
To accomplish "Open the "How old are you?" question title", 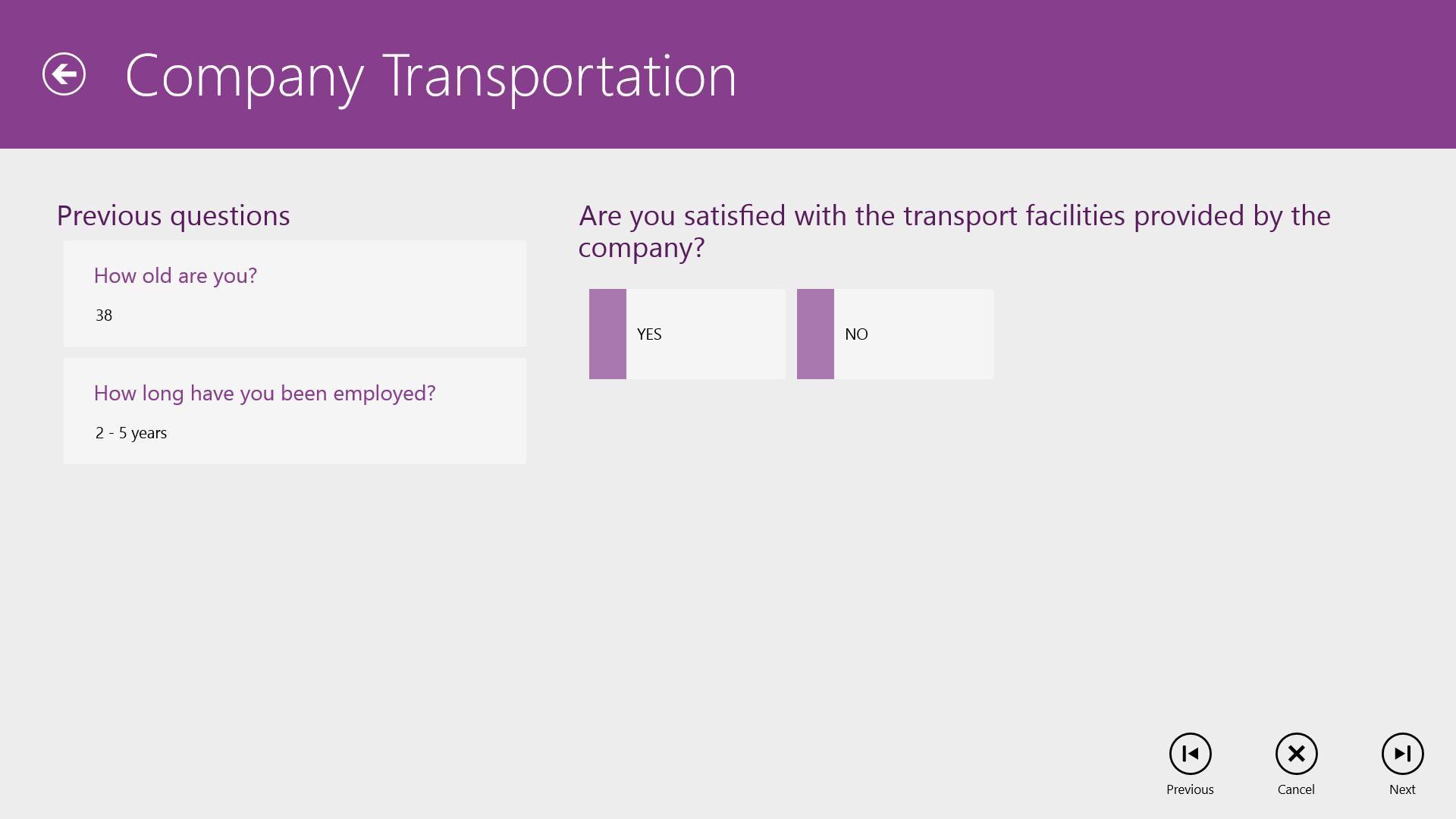I will 175,276.
